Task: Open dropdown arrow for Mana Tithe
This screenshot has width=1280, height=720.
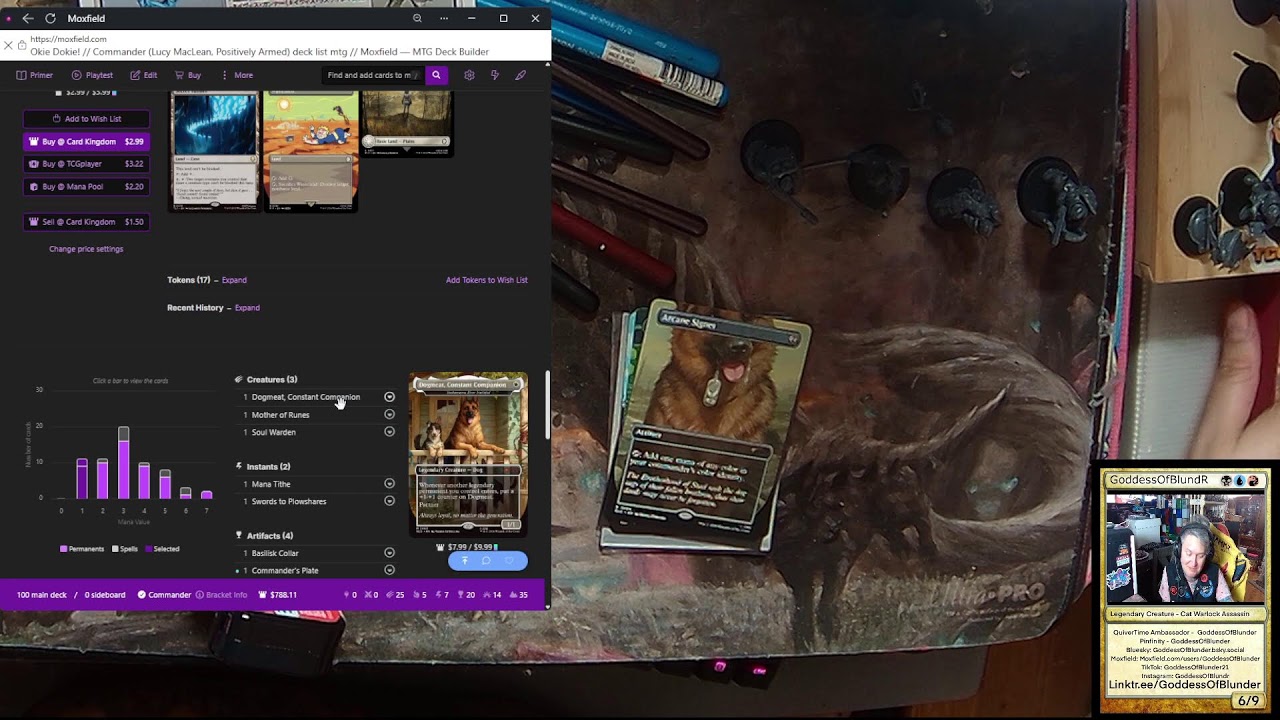Action: click(390, 484)
